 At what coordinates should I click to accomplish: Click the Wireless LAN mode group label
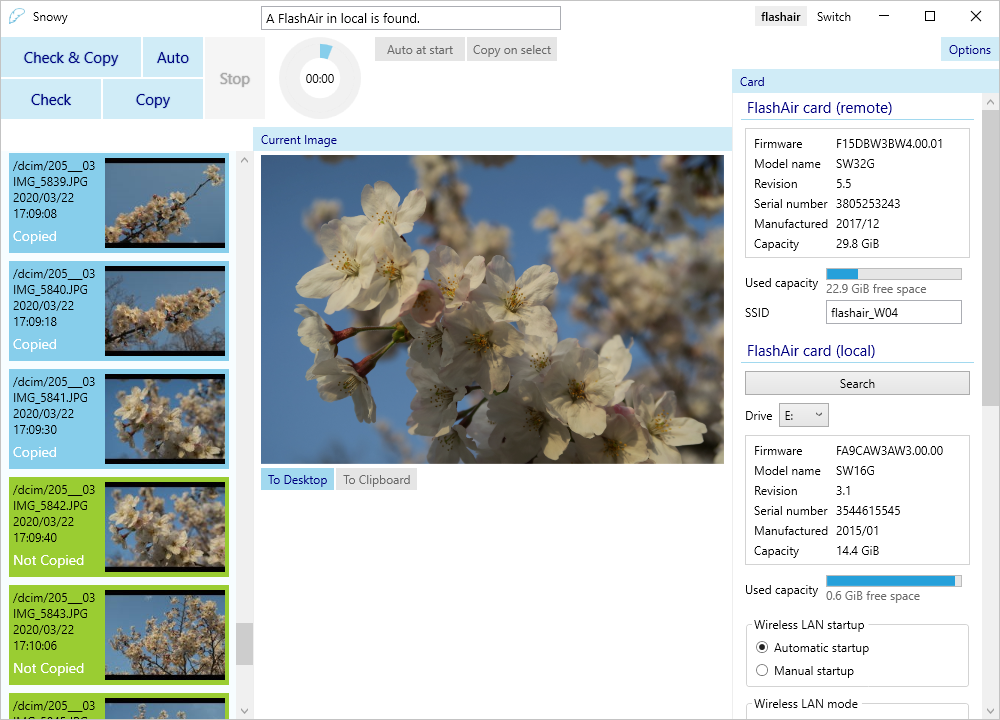[x=805, y=703]
